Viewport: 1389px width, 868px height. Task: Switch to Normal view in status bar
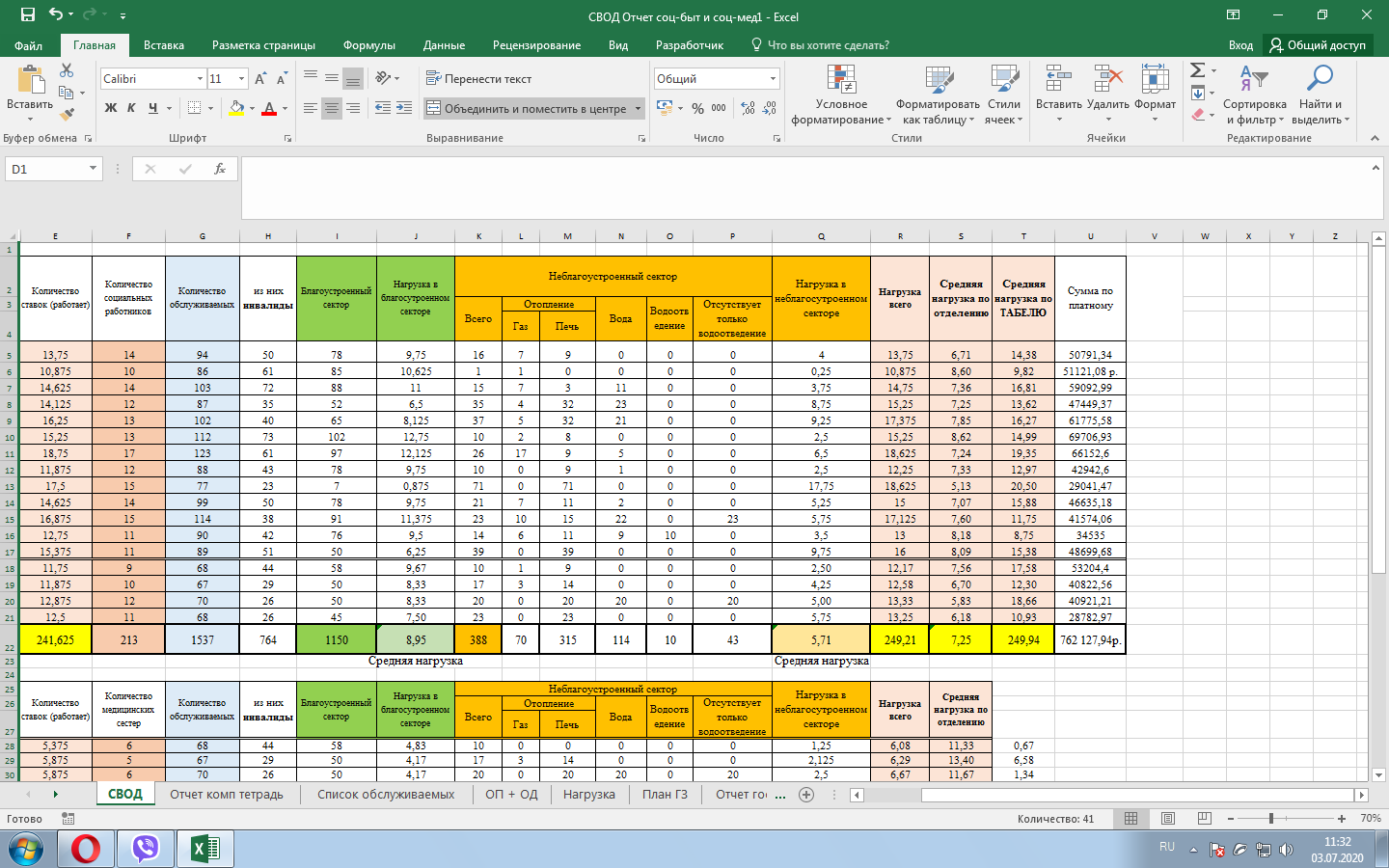(x=1131, y=818)
